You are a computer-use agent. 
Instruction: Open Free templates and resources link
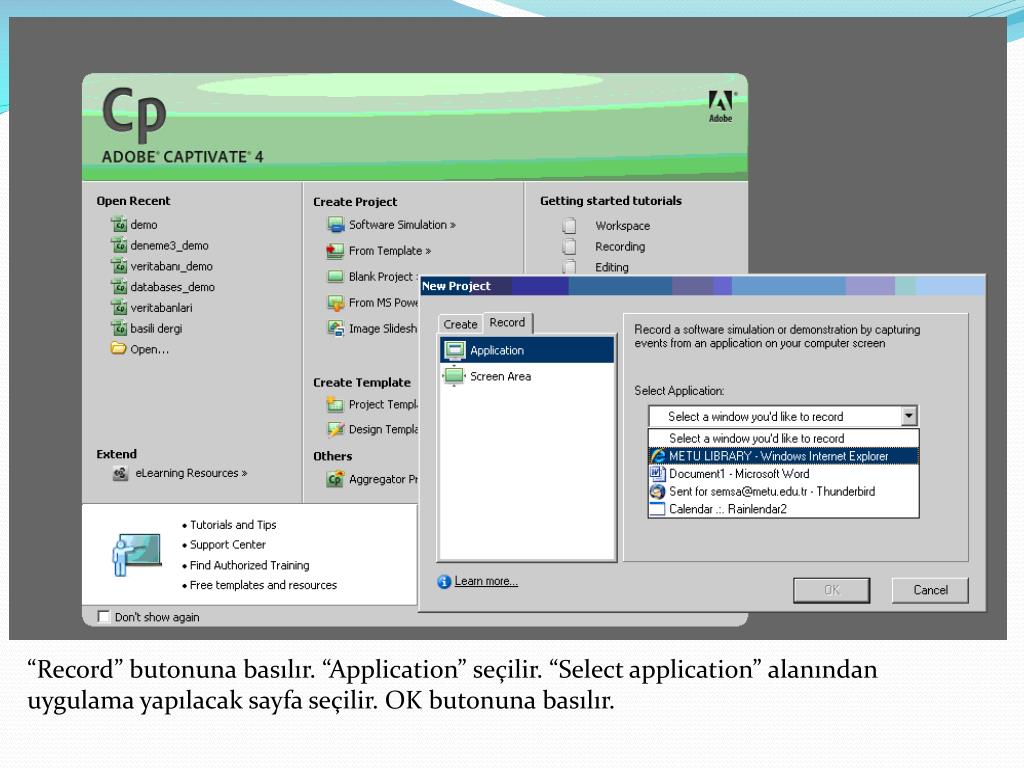pyautogui.click(x=263, y=585)
